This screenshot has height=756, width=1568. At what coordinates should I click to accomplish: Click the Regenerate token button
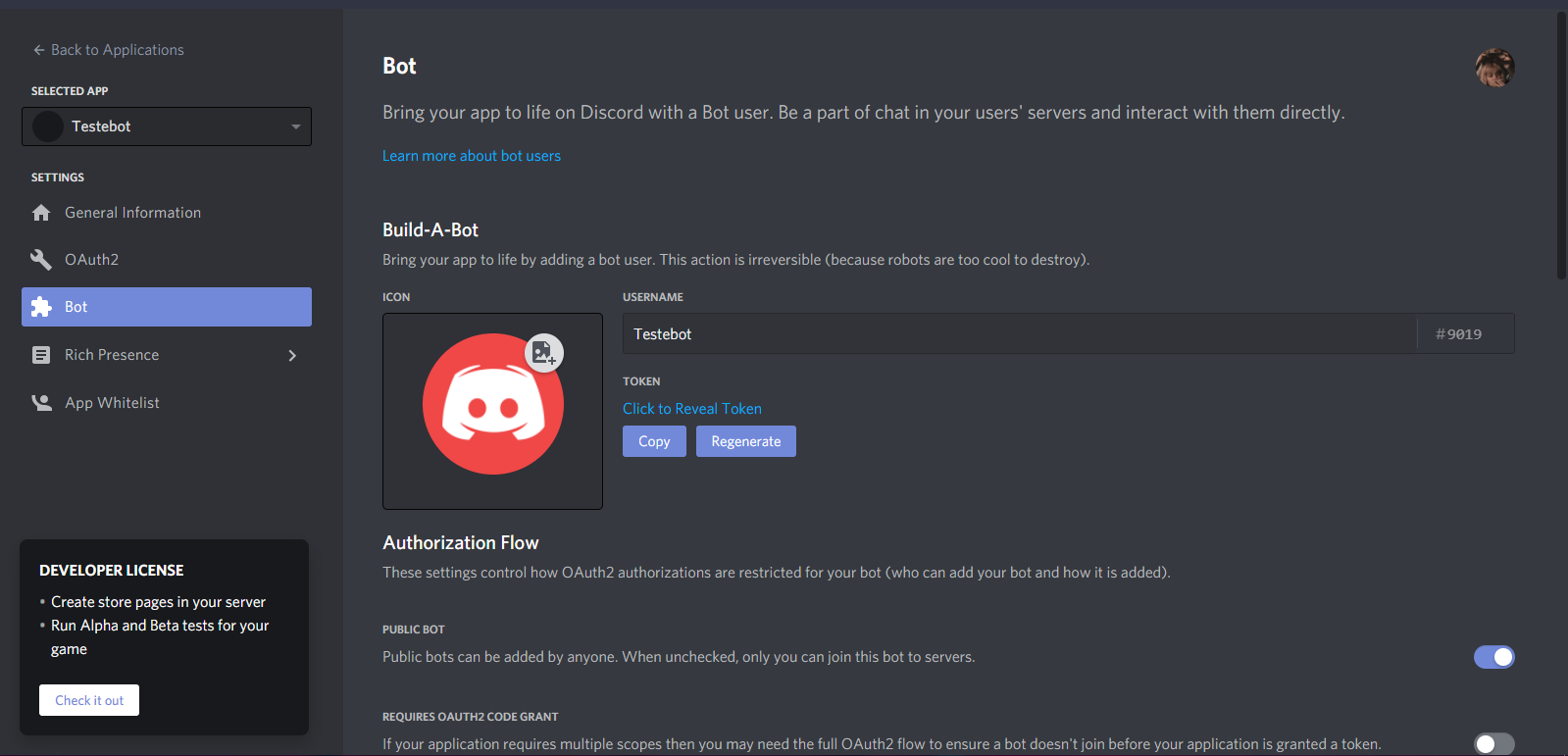[745, 440]
